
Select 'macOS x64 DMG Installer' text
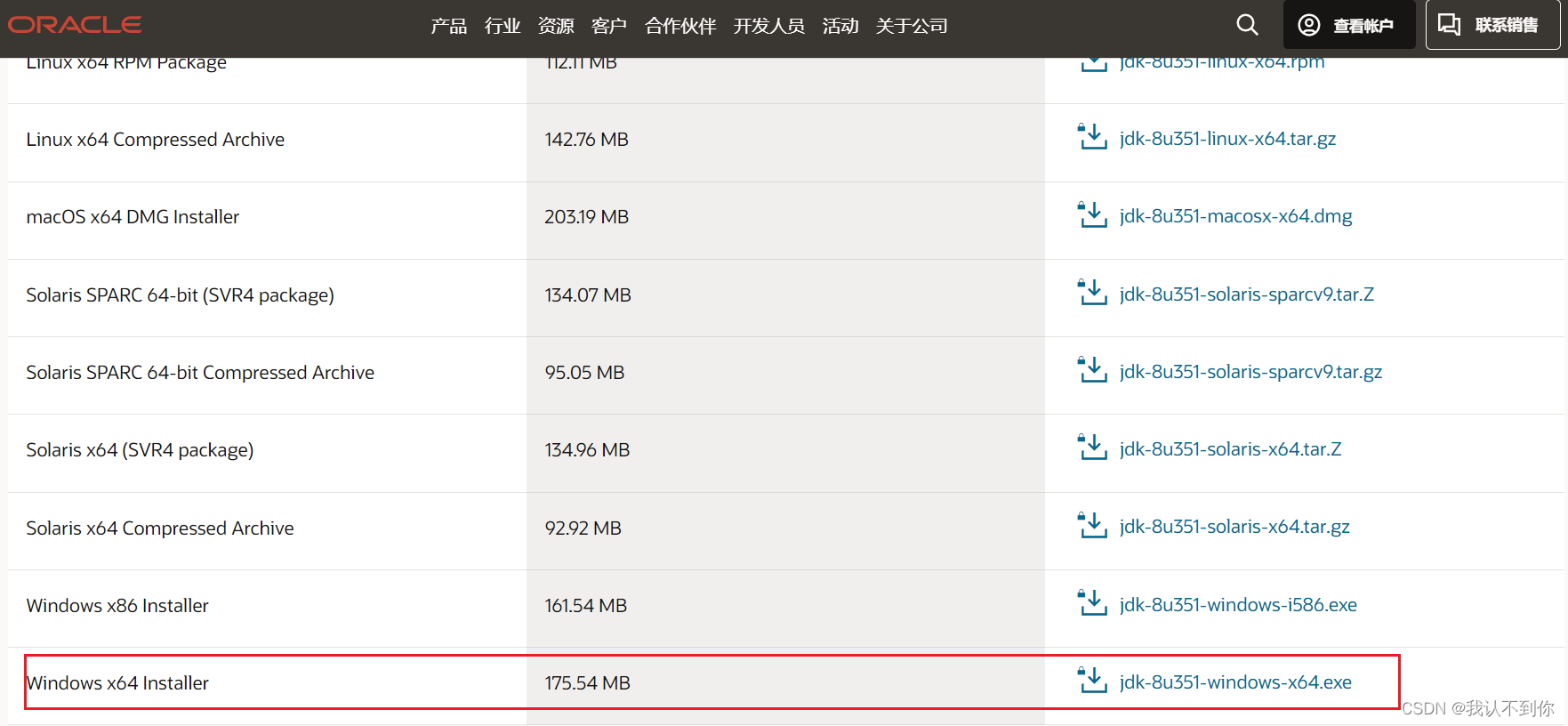point(133,217)
